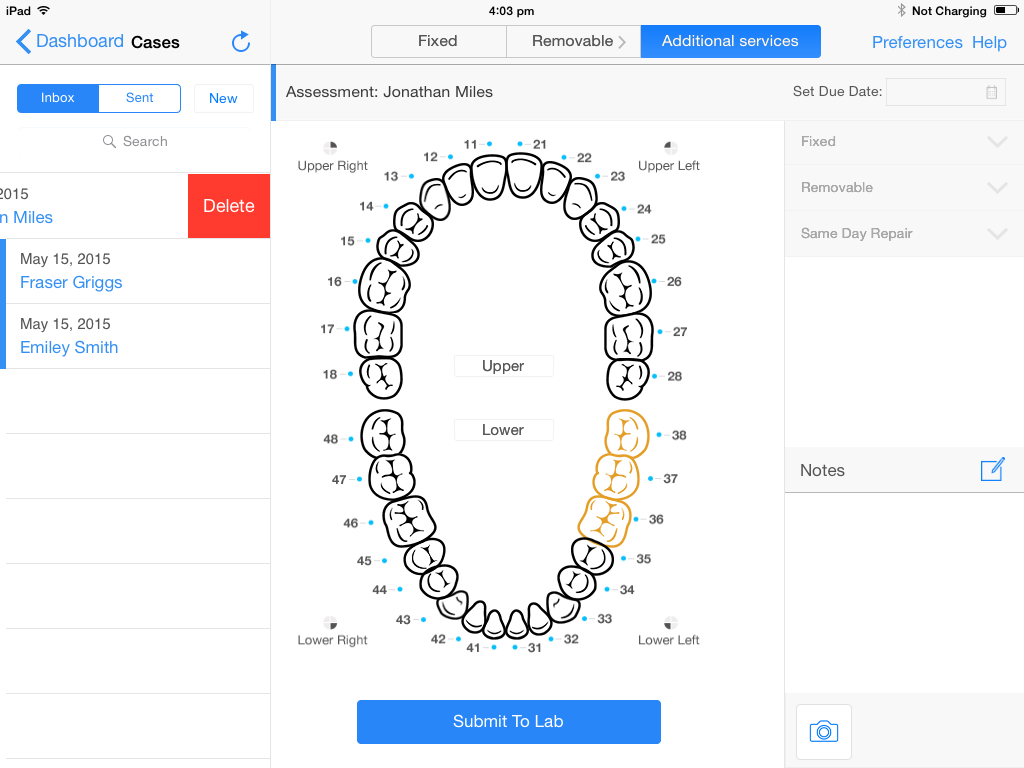The height and width of the screenshot is (768, 1024).
Task: Select the Upper Right quadrant icon
Action: coord(330,147)
